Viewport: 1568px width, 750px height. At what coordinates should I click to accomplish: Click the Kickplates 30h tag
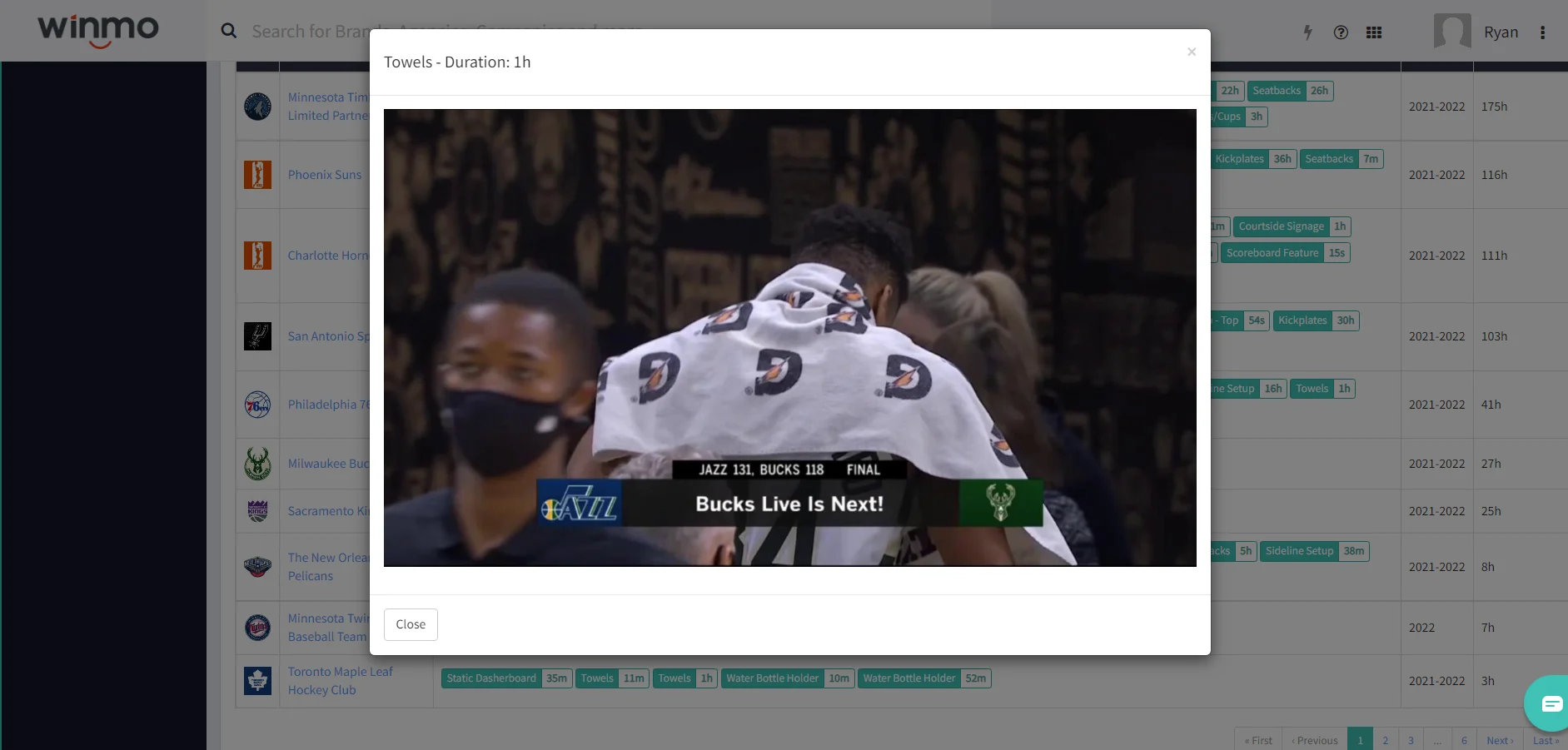pyautogui.click(x=1316, y=320)
